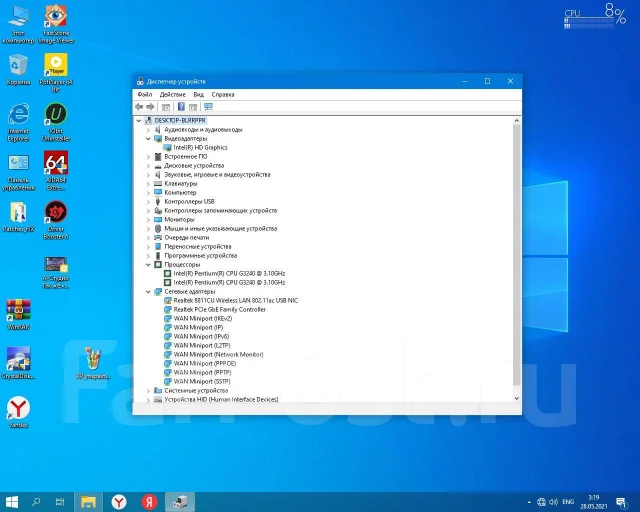The height and width of the screenshot is (512, 640).
Task: Select WAN Miniport (Network Monitor) entry
Action: [218, 354]
